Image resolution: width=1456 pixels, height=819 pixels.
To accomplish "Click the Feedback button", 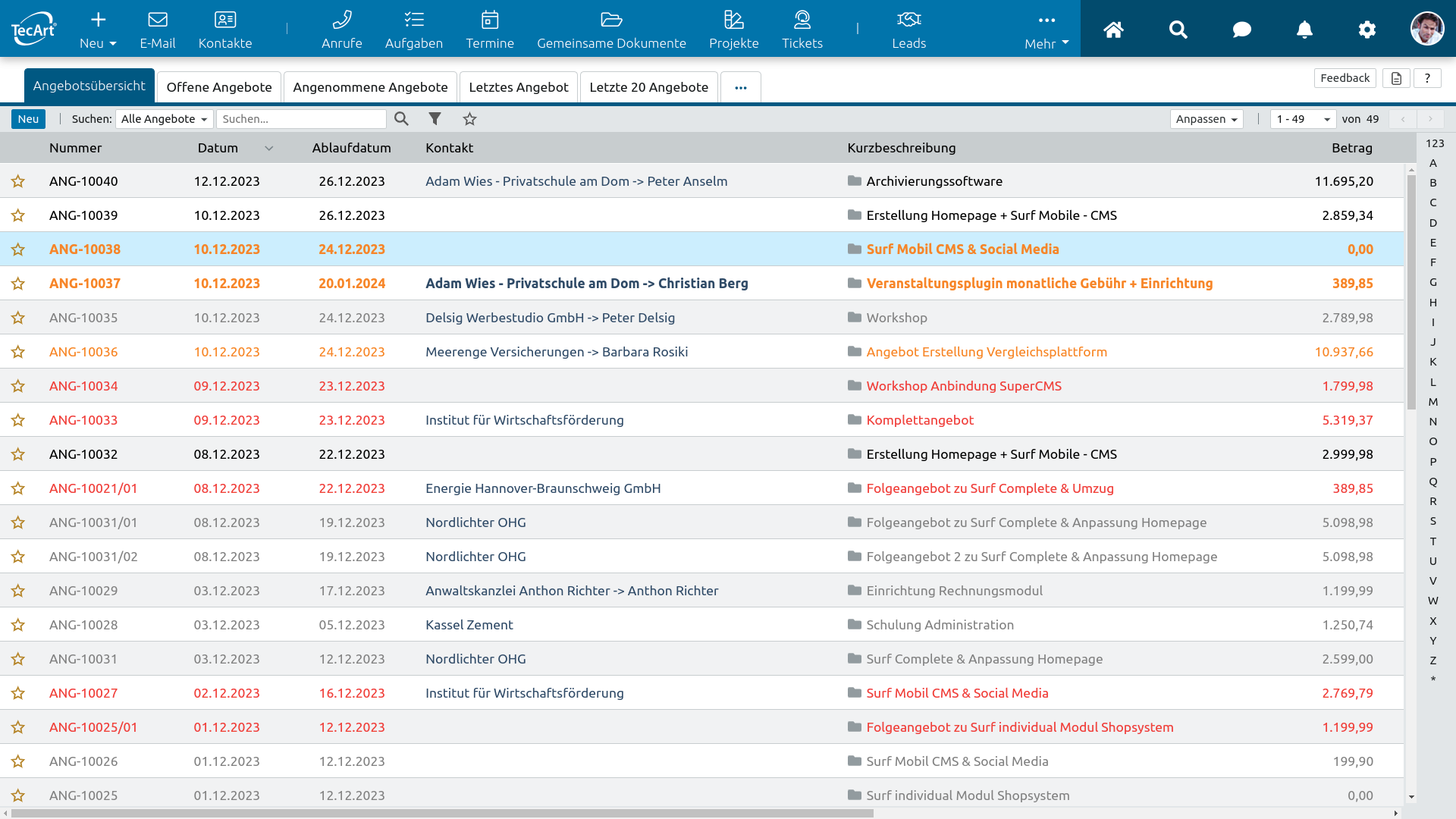I will click(x=1345, y=78).
